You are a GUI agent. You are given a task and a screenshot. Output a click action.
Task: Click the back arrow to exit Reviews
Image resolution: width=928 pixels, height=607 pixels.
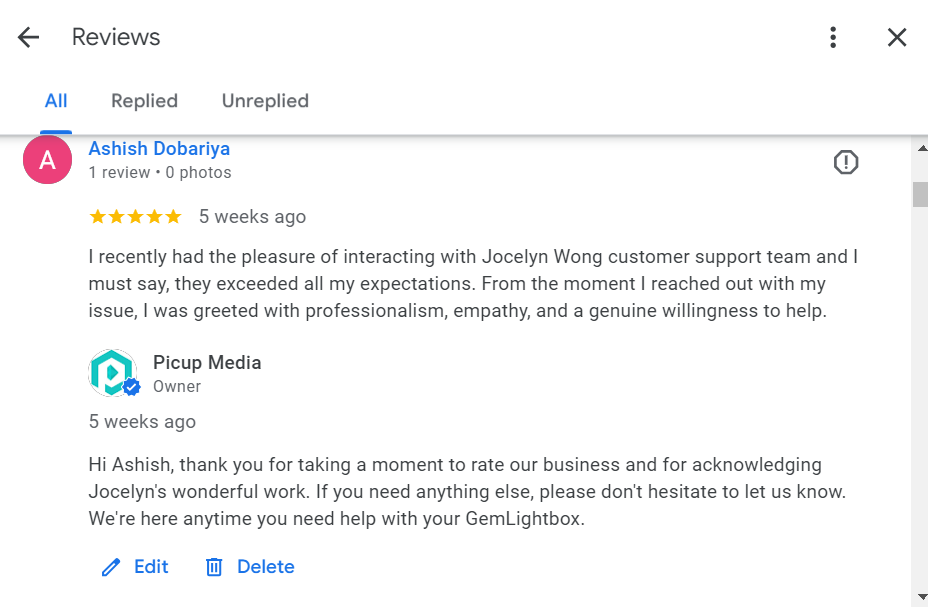point(27,37)
